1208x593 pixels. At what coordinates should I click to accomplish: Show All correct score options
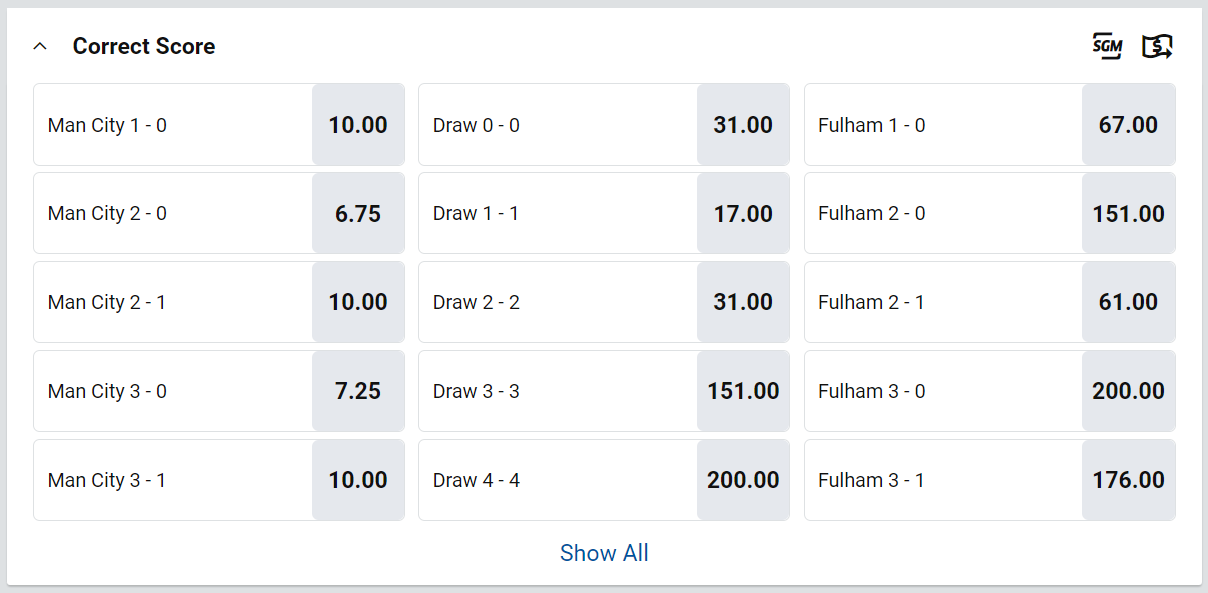coord(604,553)
